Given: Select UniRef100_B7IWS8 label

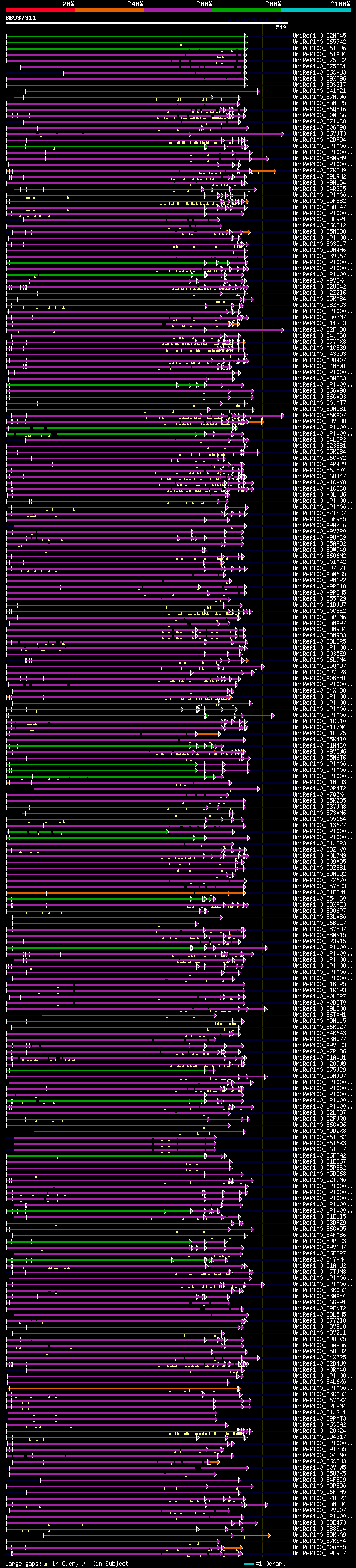Looking at the screenshot, I should pyautogui.click(x=319, y=122).
